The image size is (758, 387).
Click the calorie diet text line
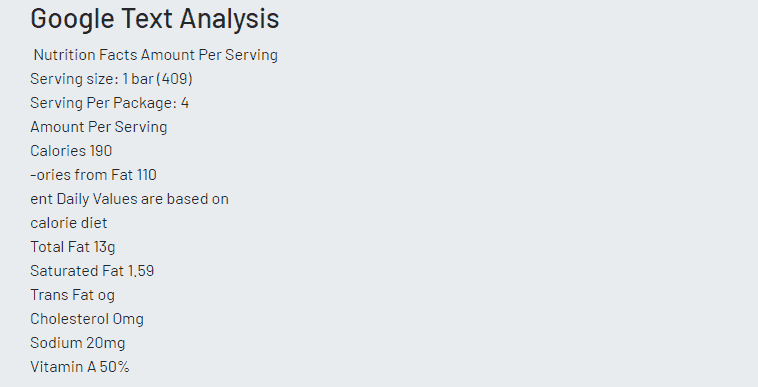coord(69,223)
